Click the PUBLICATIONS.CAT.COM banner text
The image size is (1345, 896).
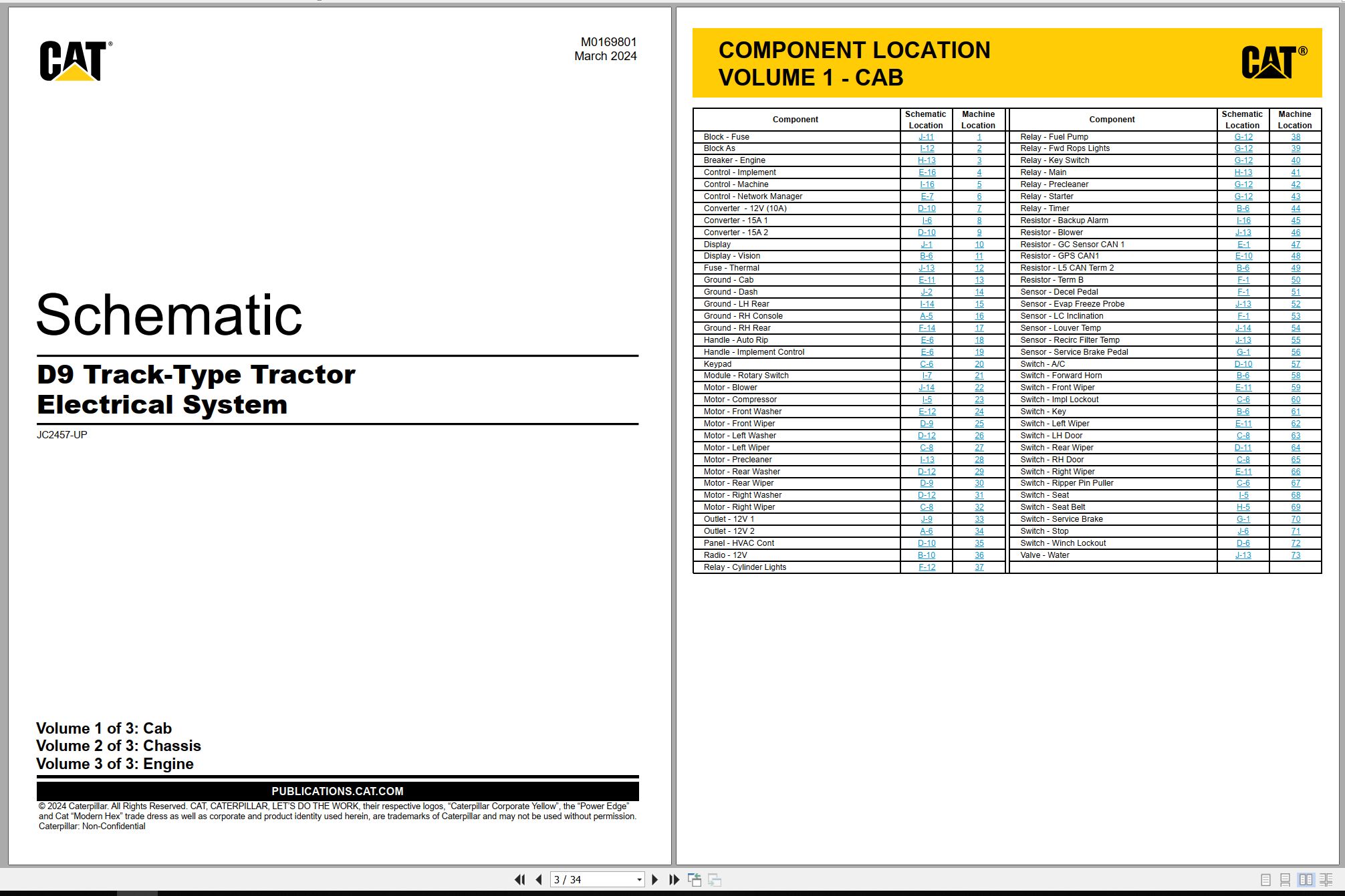(338, 791)
